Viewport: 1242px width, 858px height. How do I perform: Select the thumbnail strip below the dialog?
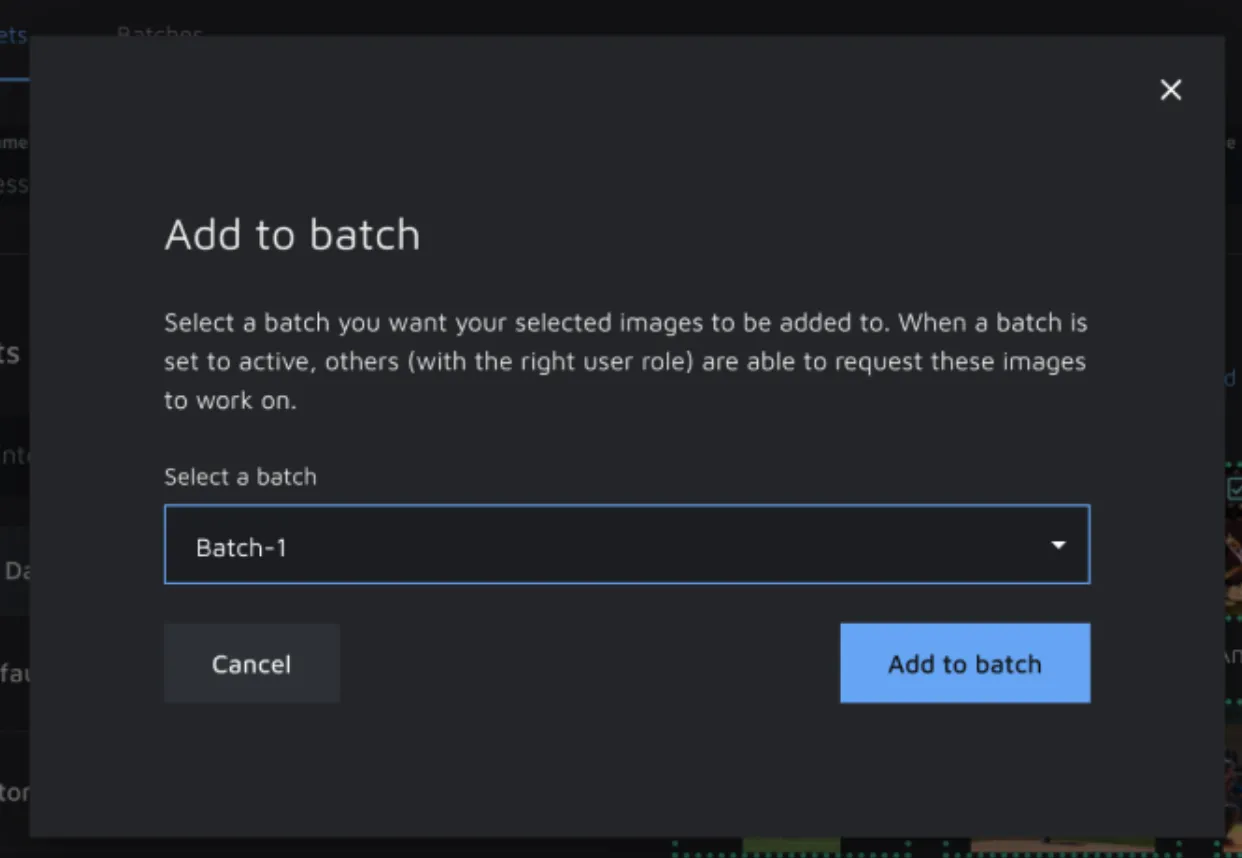pos(900,848)
